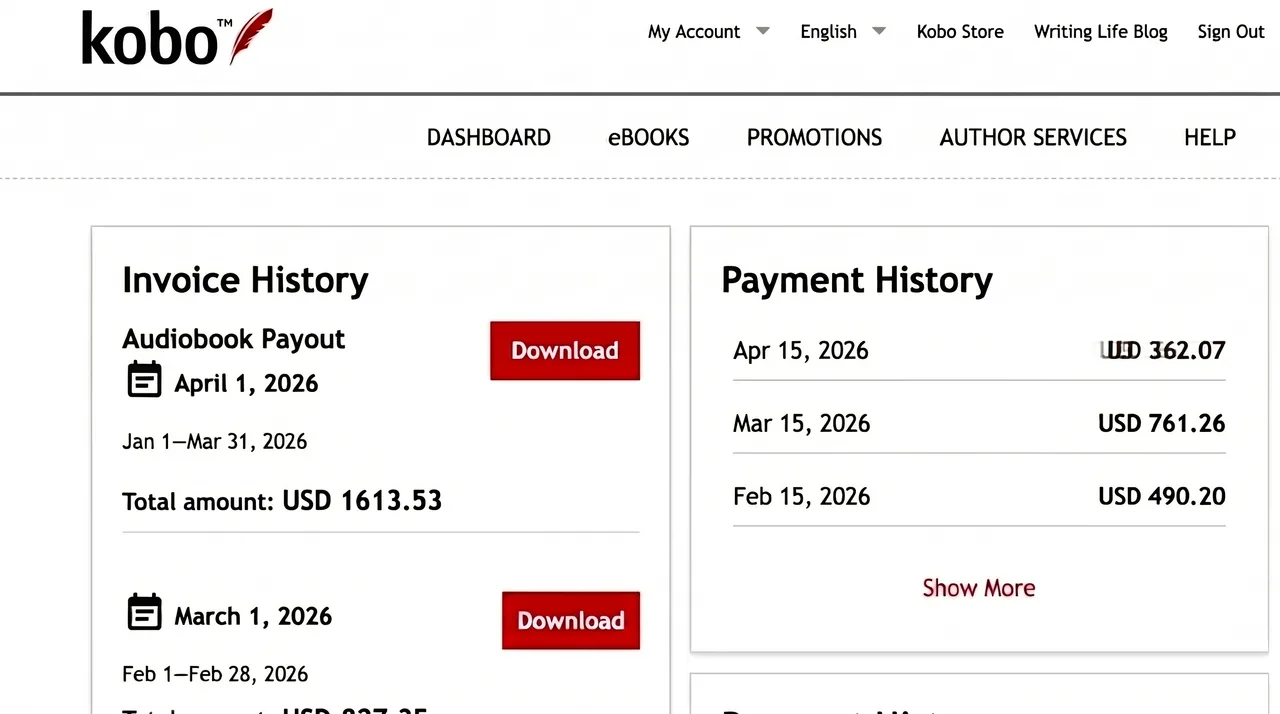Select the Feb 15, 2026 payment date
This screenshot has height=714, width=1280.
coord(802,497)
